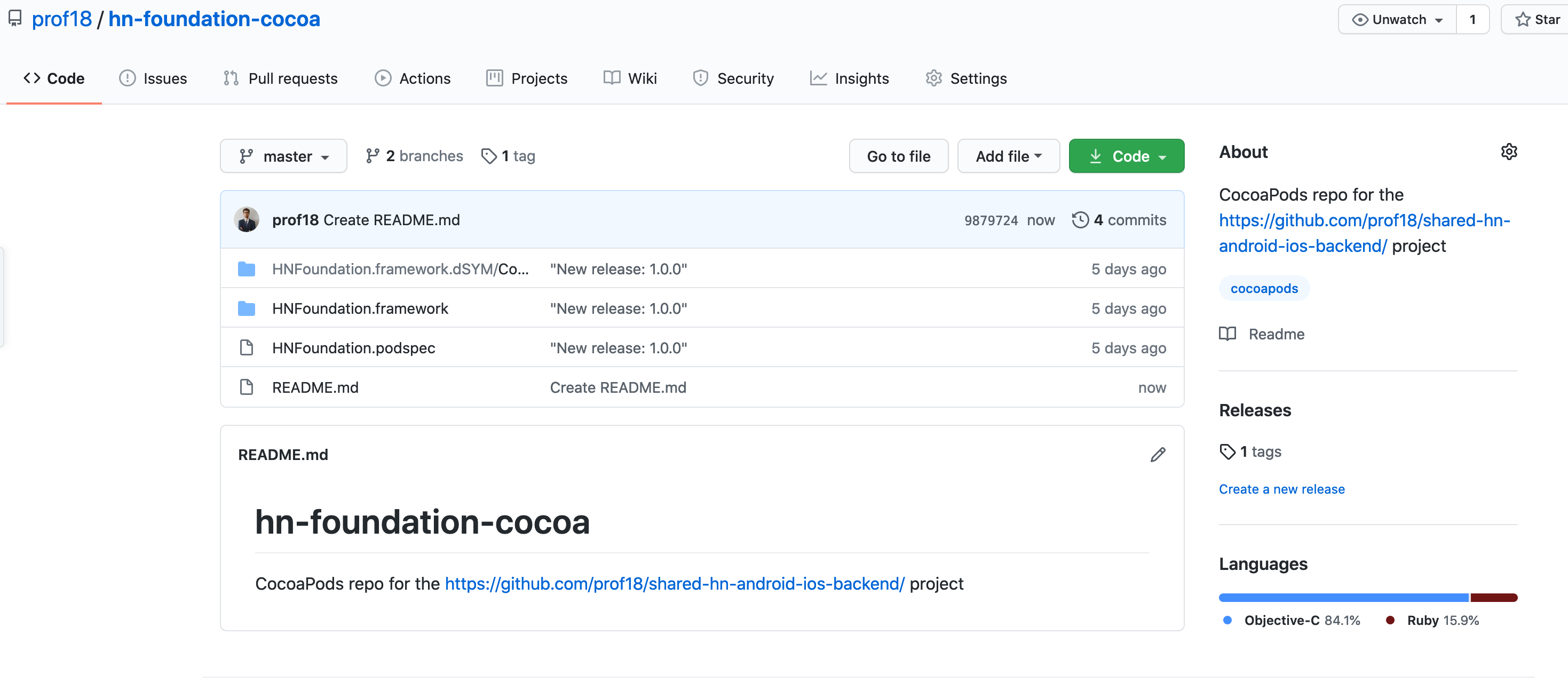Select the cocoapods topic tag
Image resolution: width=1568 pixels, height=682 pixels.
(x=1264, y=288)
